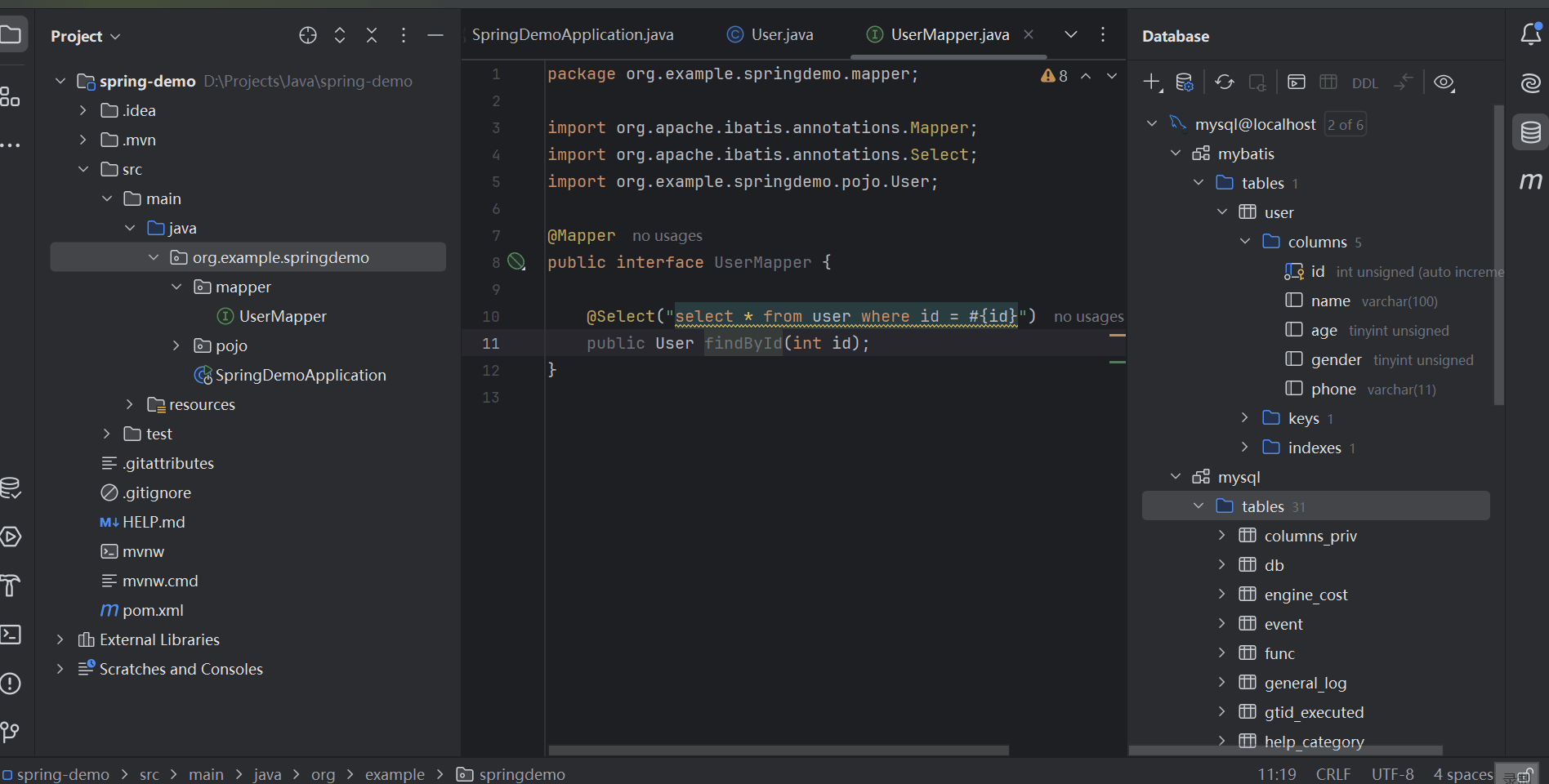Click Expand All icon in Project panel
Viewport: 1549px width, 784px height.
tap(340, 35)
